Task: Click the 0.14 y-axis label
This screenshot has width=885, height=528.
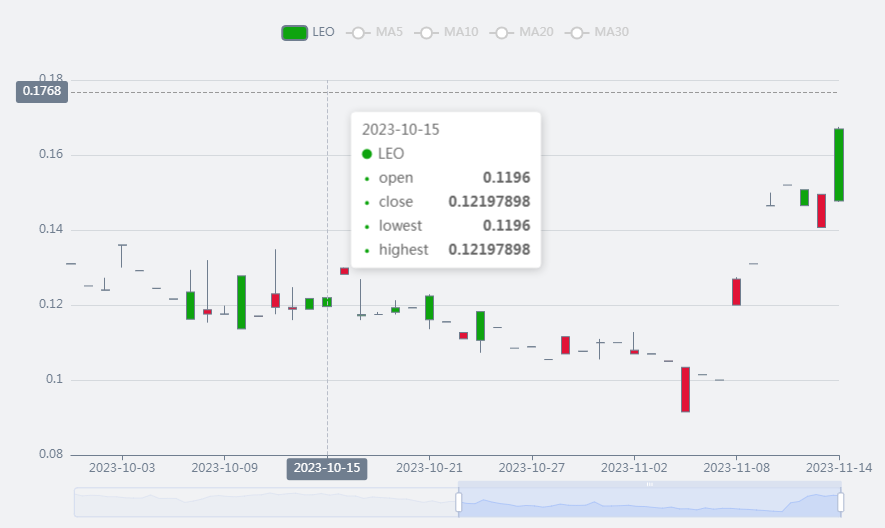Action: 51,229
